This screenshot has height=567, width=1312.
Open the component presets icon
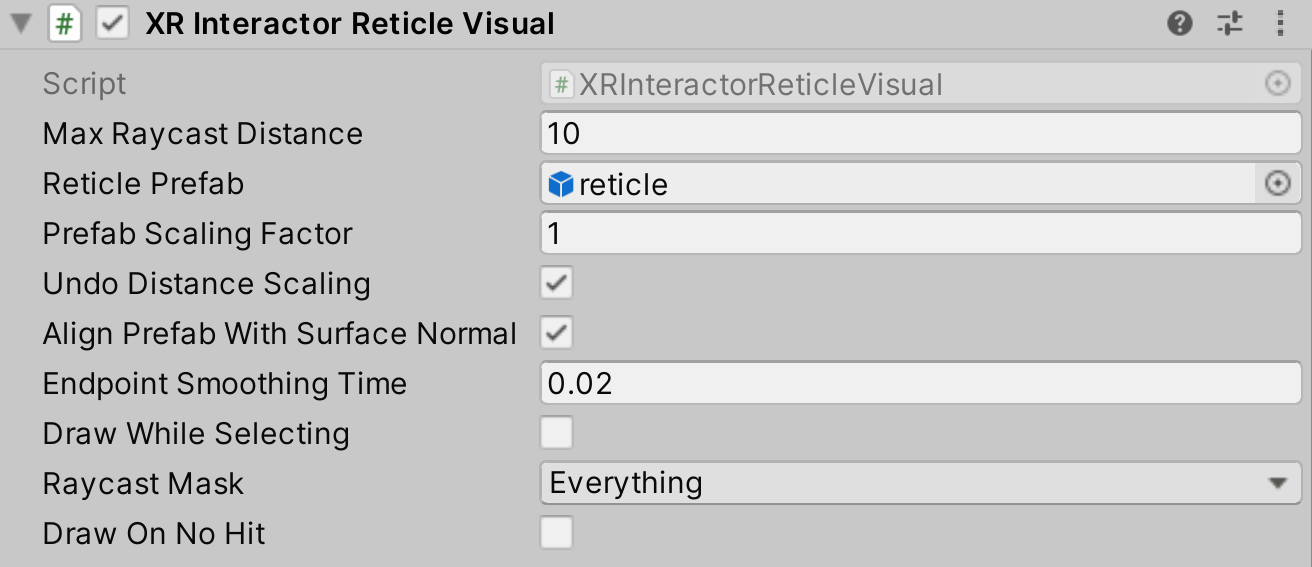point(1230,24)
